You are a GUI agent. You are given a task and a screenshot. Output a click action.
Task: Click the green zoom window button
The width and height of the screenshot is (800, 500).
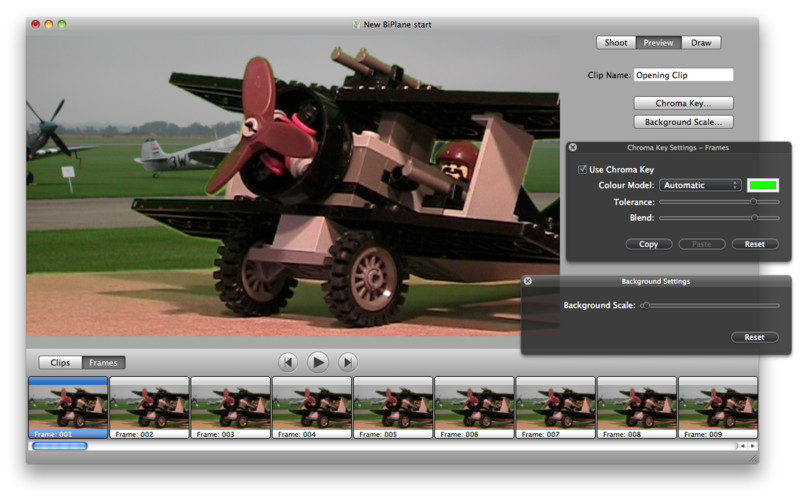tap(62, 24)
